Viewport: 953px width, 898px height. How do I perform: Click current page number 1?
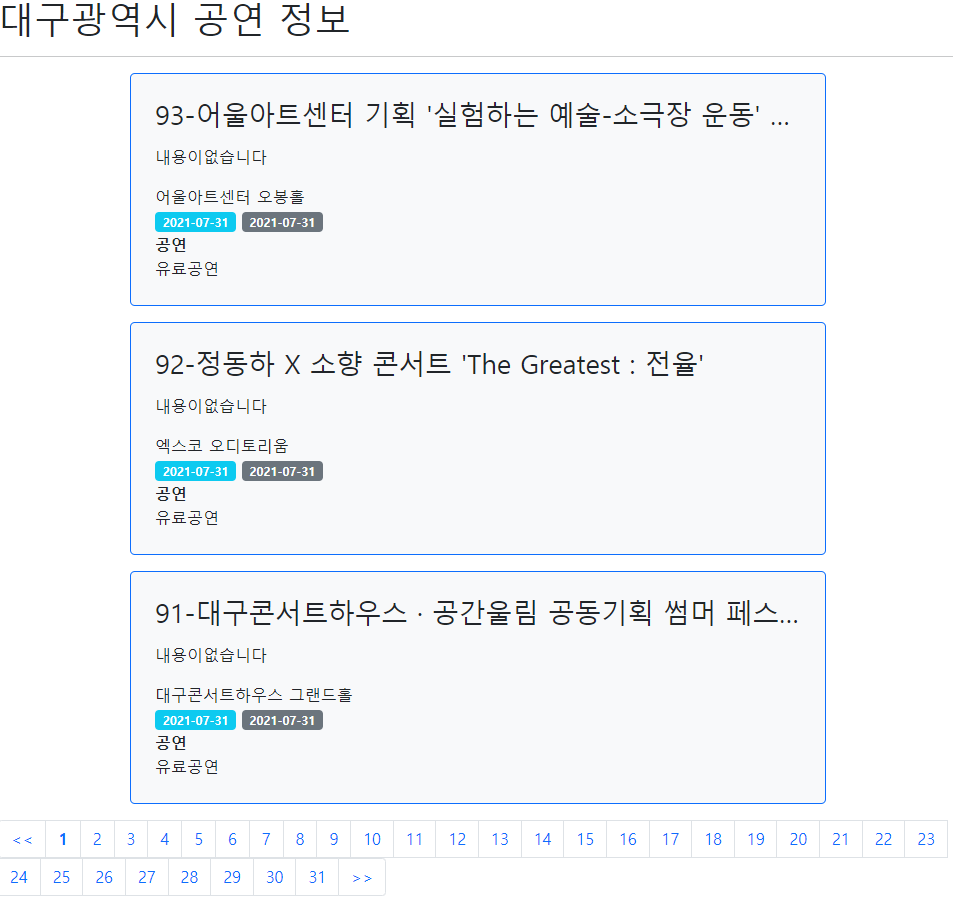click(x=63, y=839)
